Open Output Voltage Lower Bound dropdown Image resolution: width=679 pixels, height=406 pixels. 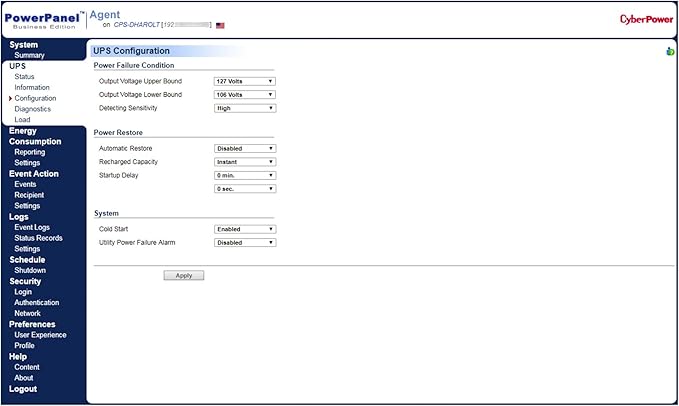tap(245, 95)
